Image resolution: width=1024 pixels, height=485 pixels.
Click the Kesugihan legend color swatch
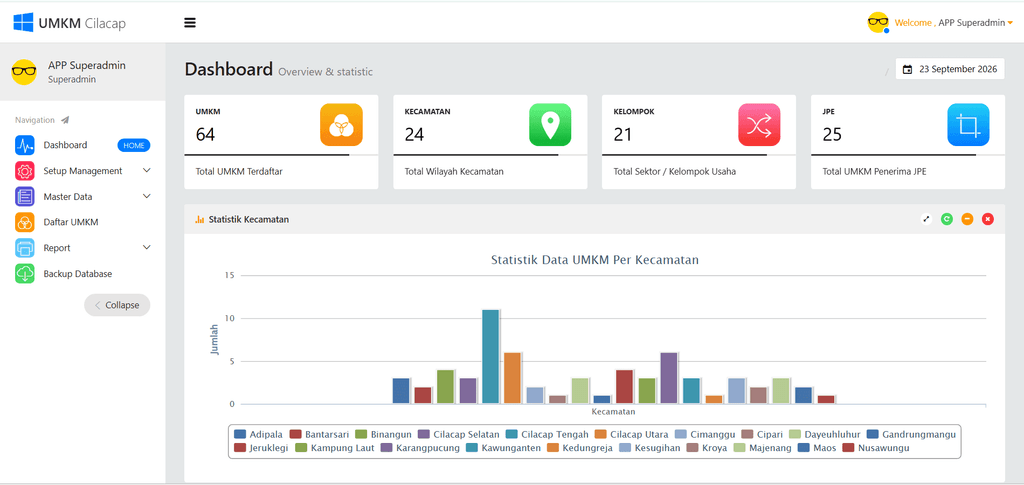click(x=624, y=448)
